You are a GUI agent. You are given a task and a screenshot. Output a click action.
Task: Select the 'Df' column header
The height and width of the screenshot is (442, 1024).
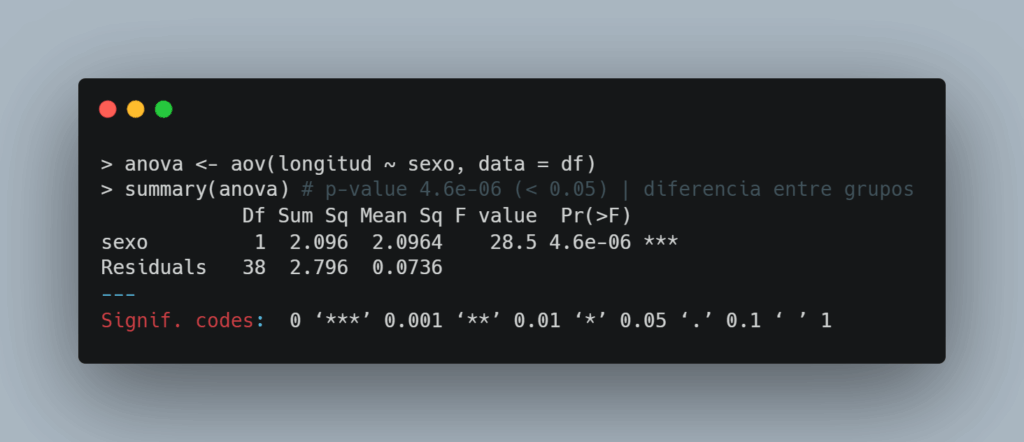point(254,216)
